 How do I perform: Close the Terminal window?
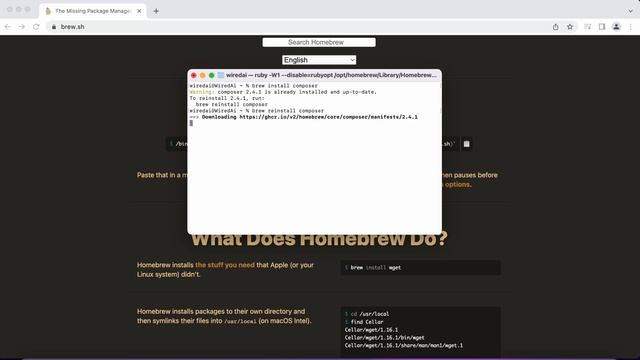pos(193,76)
